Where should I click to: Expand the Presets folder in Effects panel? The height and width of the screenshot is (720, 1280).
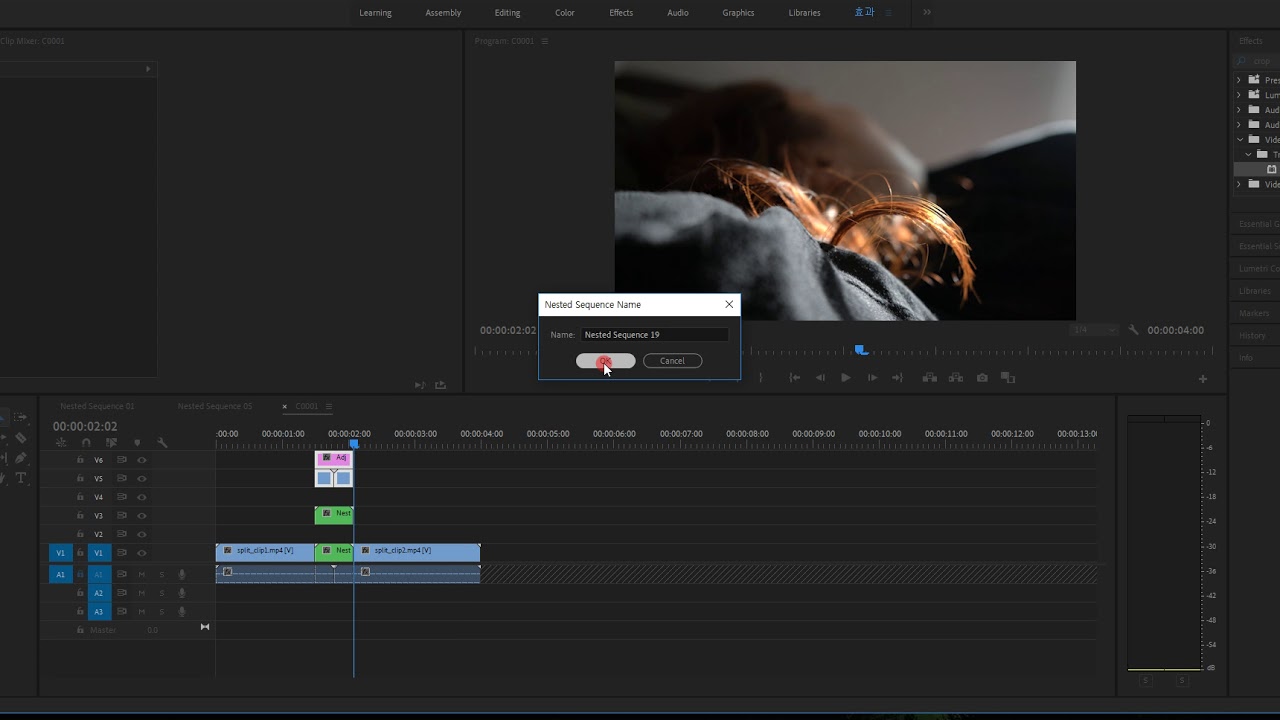(x=1239, y=80)
